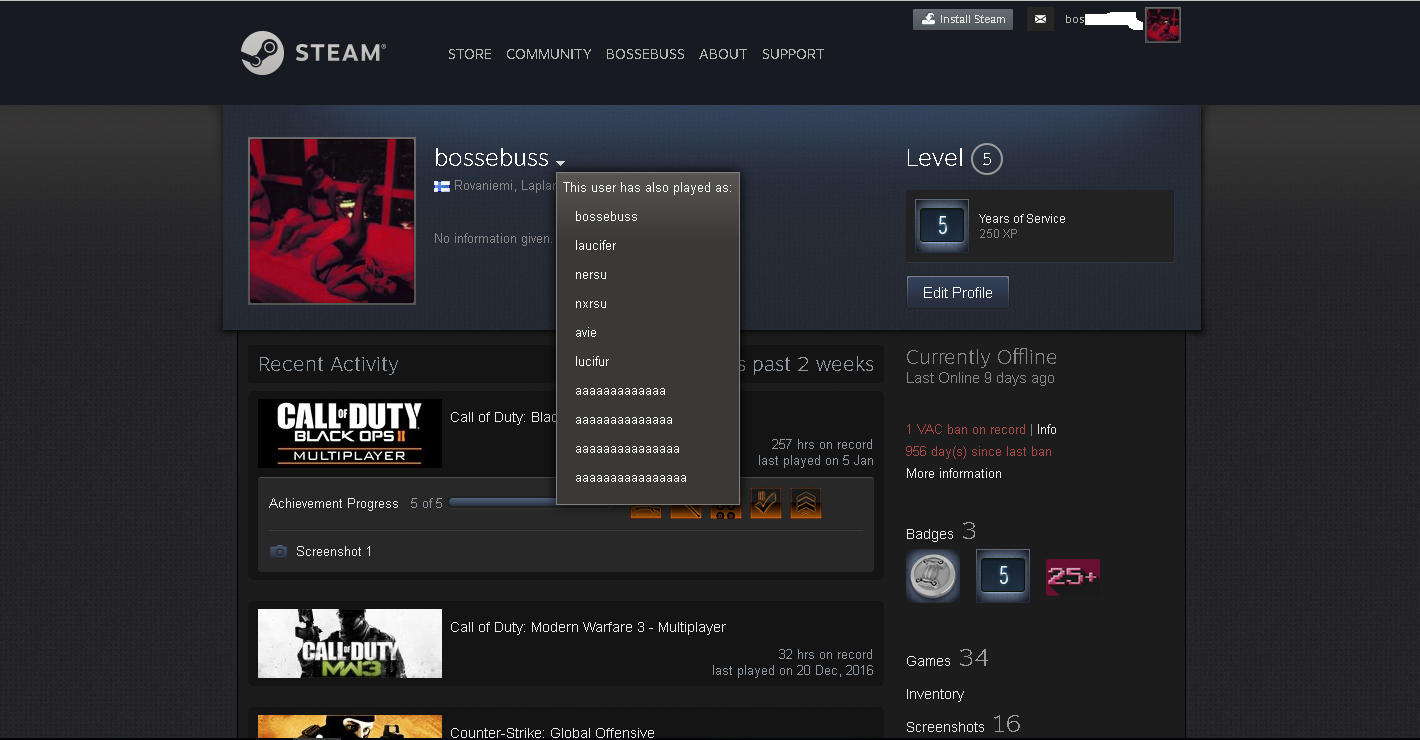Open the VAC ban Info link

pyautogui.click(x=1047, y=430)
